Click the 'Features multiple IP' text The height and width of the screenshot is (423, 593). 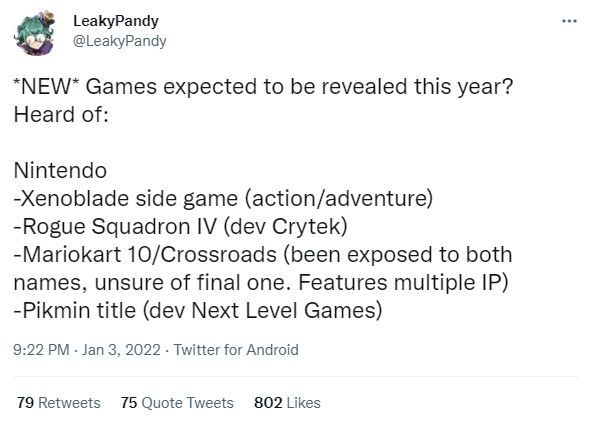pyautogui.click(x=399, y=283)
